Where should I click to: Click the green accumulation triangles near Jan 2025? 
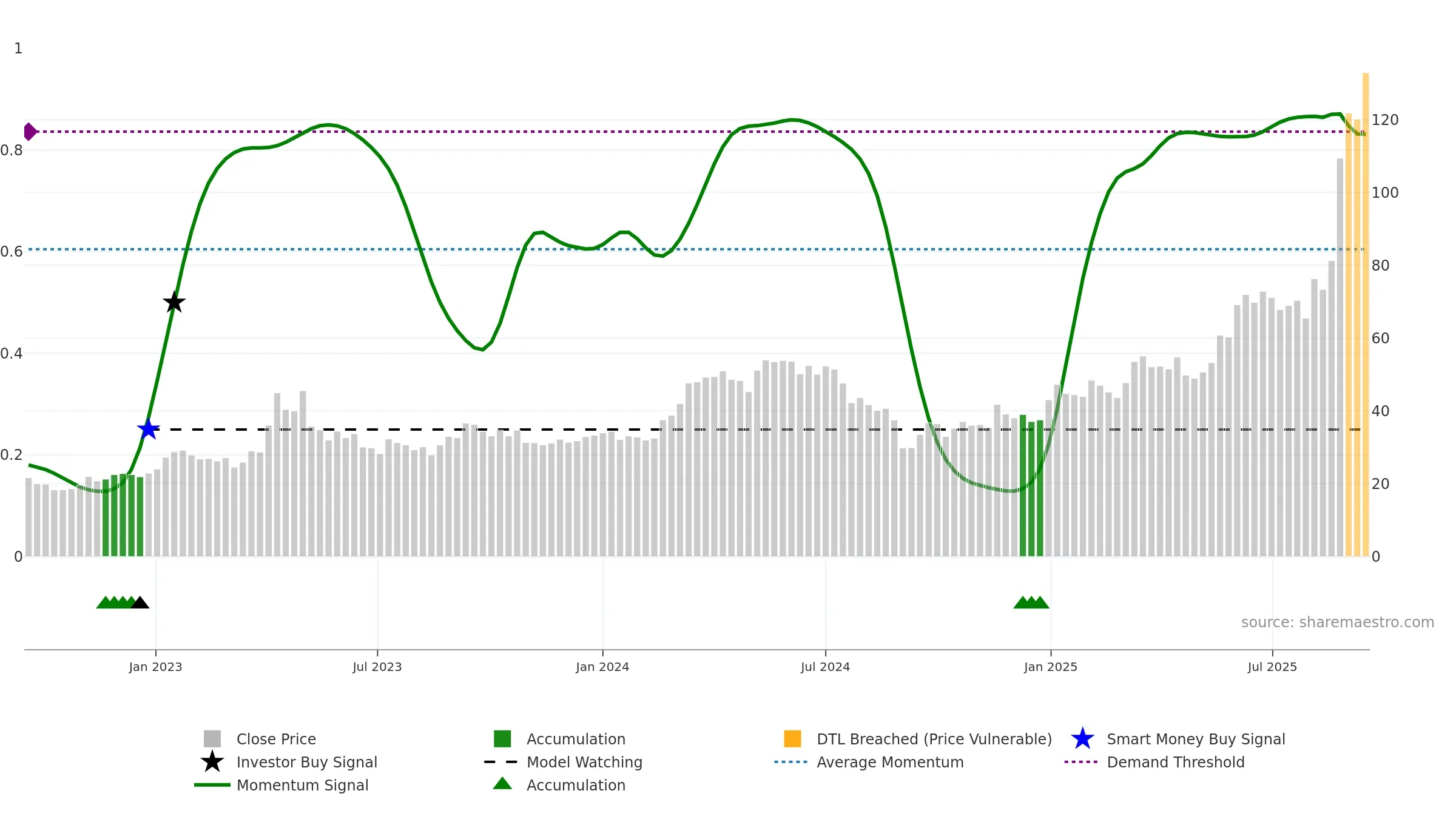point(1031,602)
